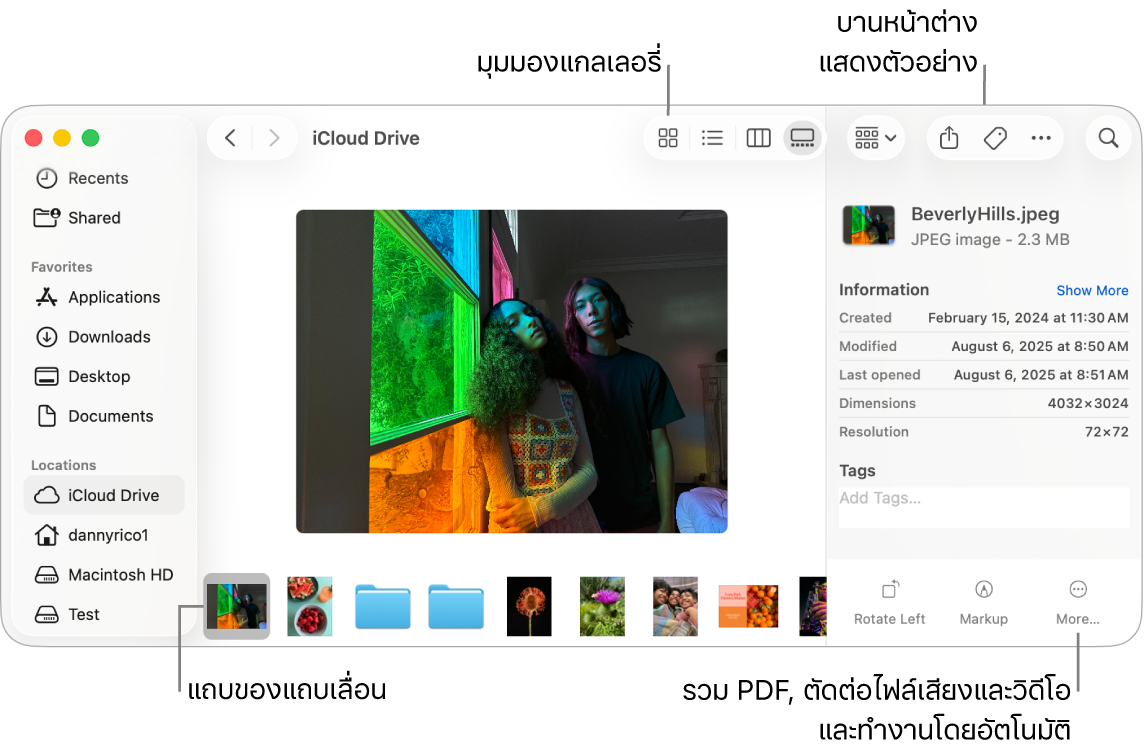Screen dimensions: 1144x747
Task: Open Markup for BeverlyHills.jpeg
Action: [x=983, y=600]
